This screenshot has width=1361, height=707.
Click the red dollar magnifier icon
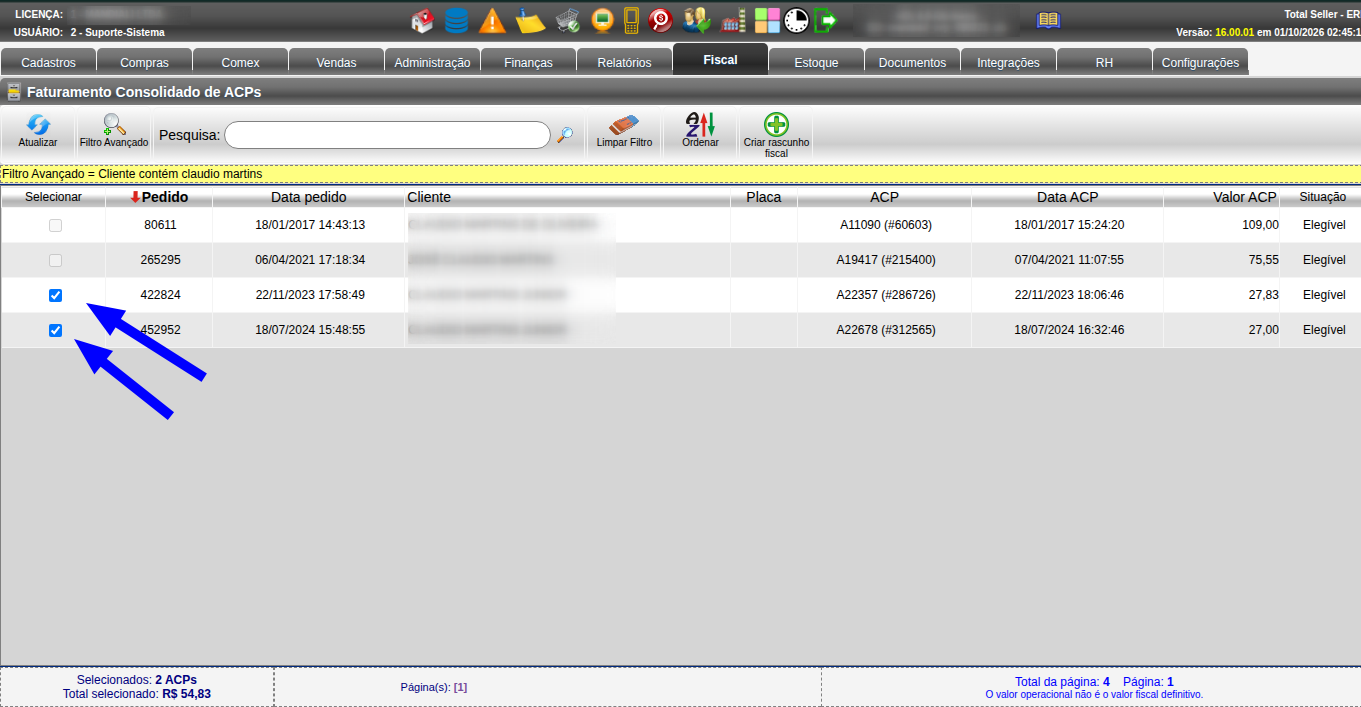tap(660, 21)
